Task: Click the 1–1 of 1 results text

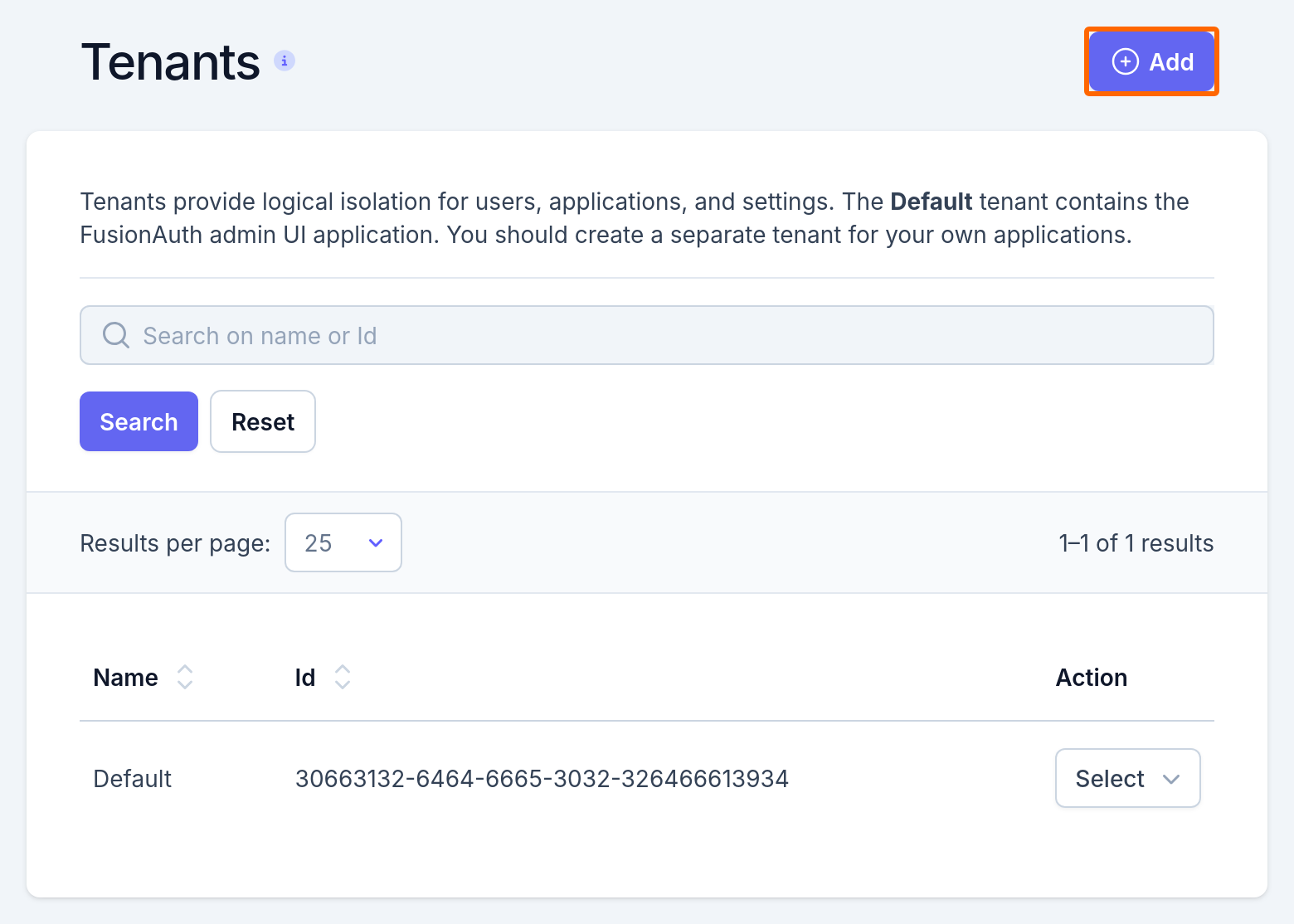Action: point(1136,543)
